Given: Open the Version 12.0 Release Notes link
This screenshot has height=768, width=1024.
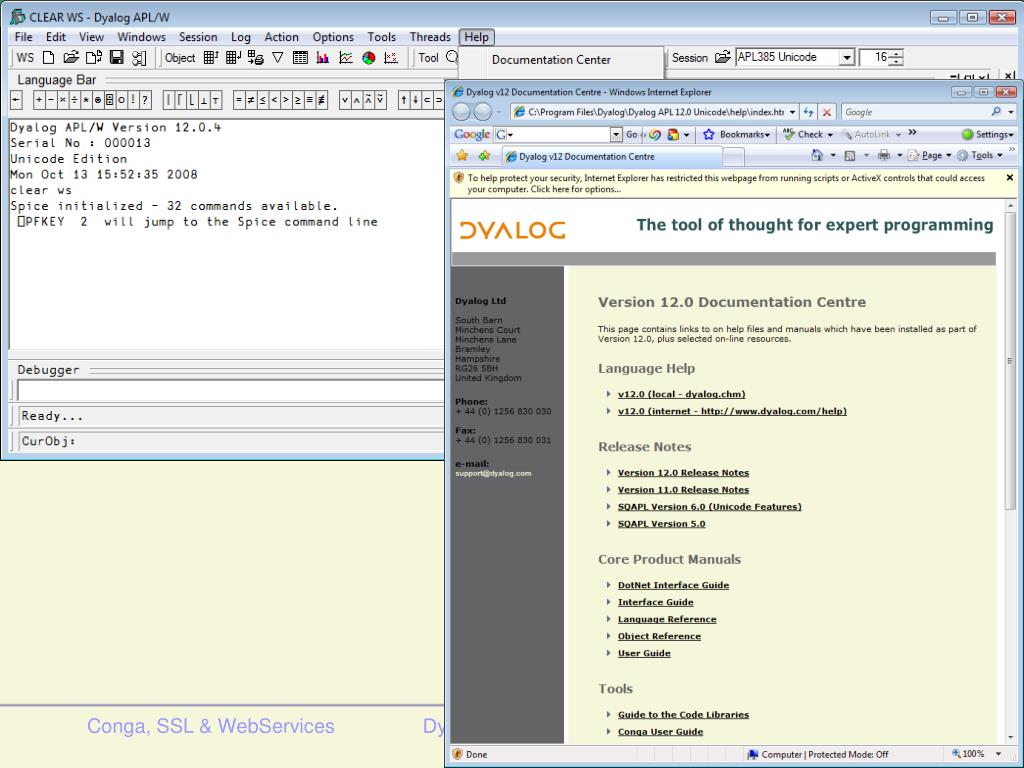Looking at the screenshot, I should tap(683, 473).
